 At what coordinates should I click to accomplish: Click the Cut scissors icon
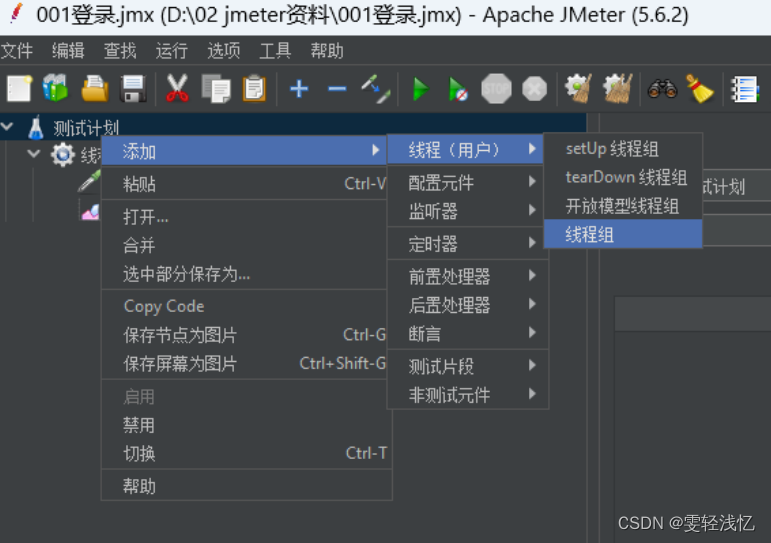[x=177, y=89]
